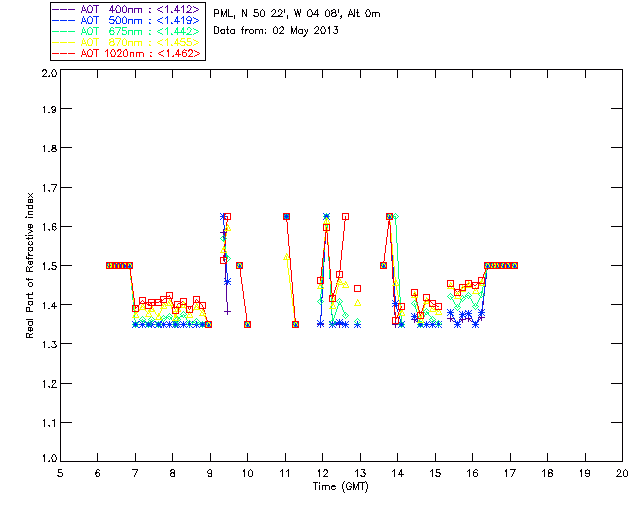Click the y-axis tick label 1.0

click(x=49, y=458)
